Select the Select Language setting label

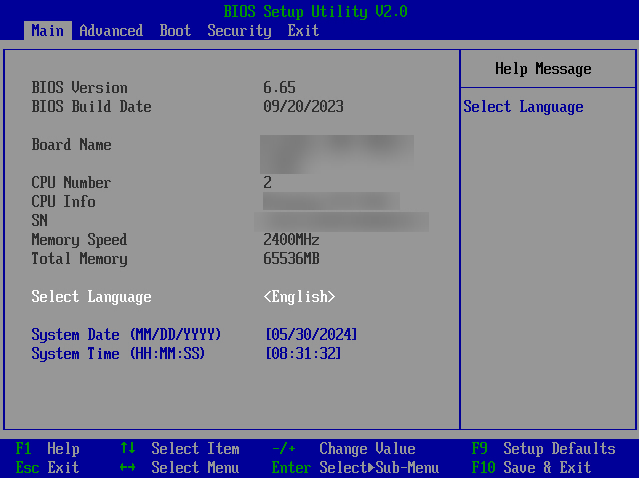pos(91,297)
